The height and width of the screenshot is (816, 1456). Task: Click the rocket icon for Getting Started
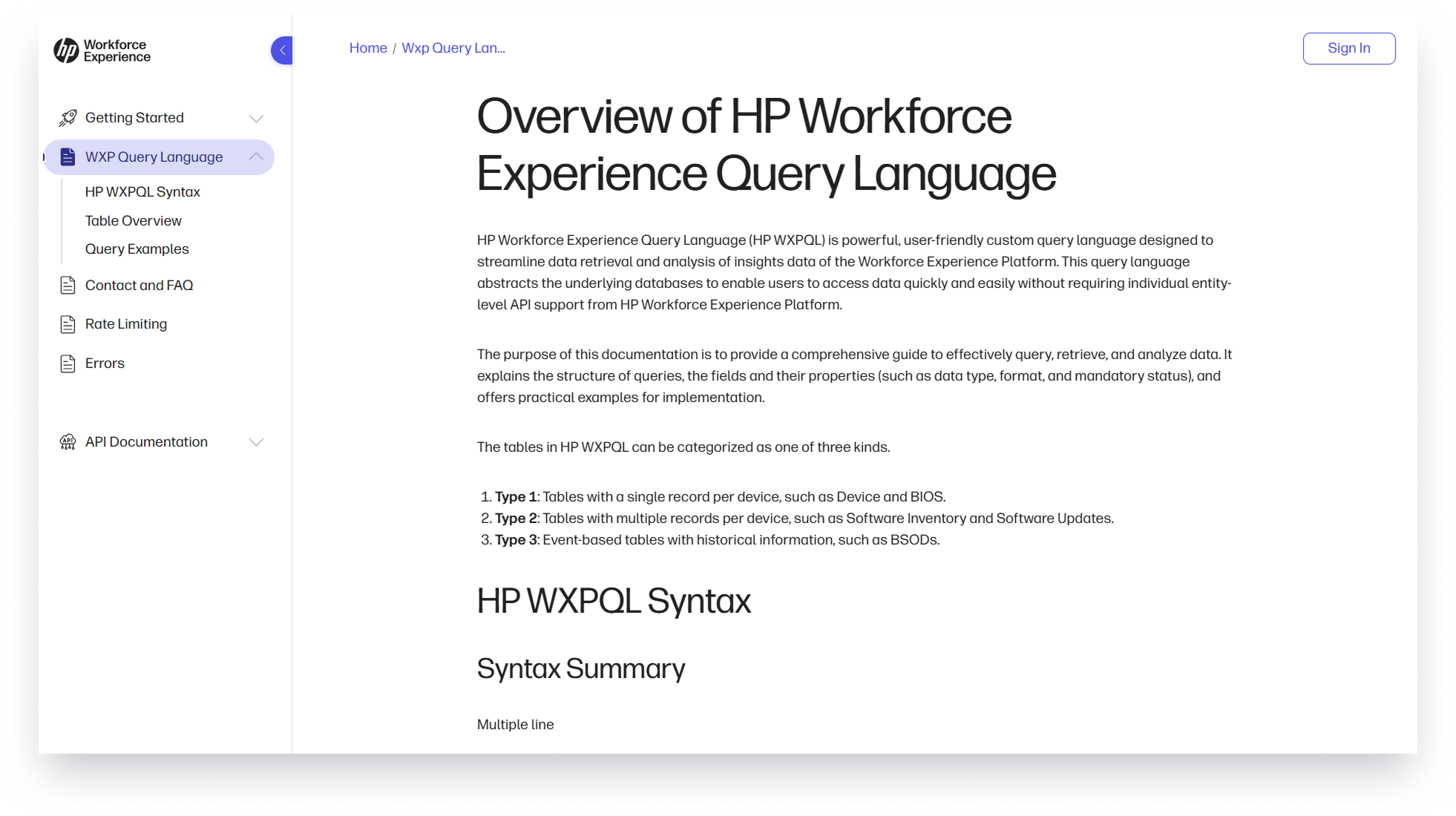tap(68, 118)
